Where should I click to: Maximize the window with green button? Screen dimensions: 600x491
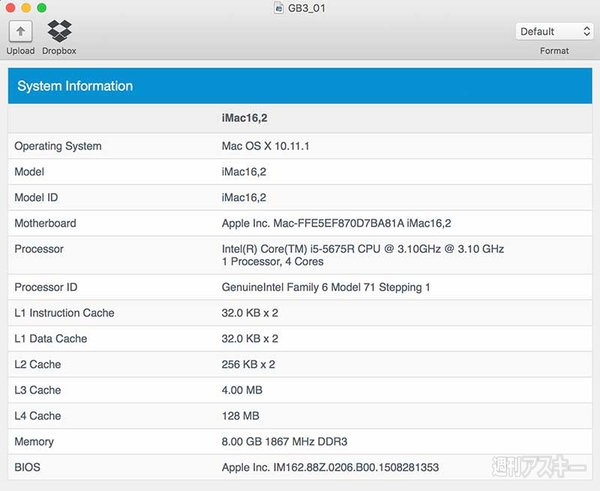click(x=42, y=8)
